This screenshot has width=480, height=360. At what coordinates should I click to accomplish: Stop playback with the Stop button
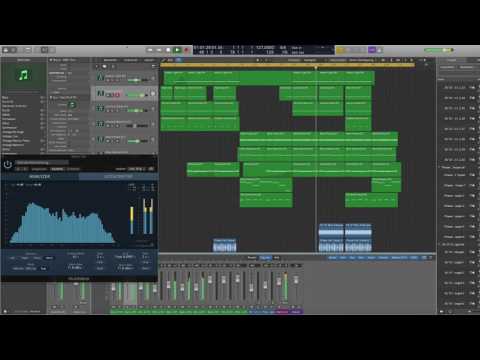(x=168, y=50)
